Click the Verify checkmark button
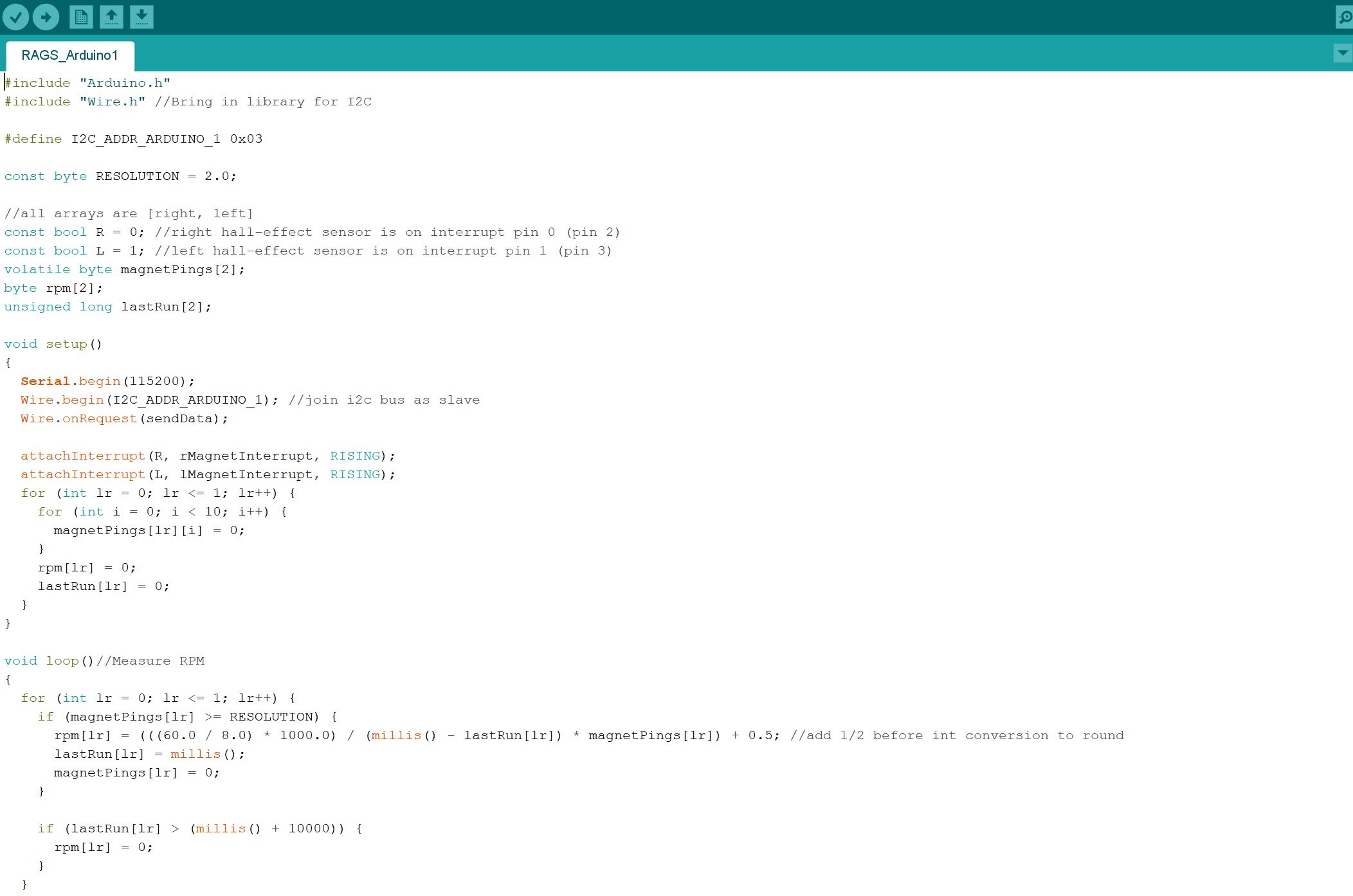This screenshot has height=896, width=1353. tap(15, 17)
